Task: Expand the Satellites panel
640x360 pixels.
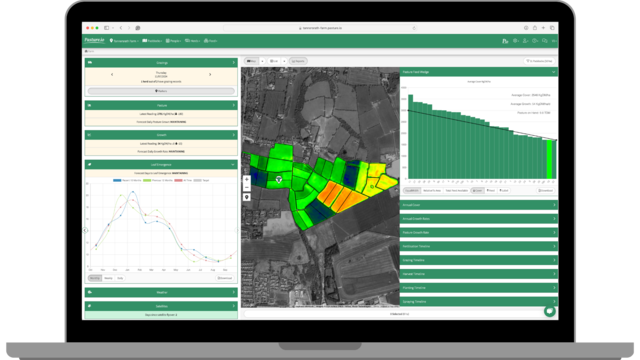Action: pyautogui.click(x=161, y=306)
